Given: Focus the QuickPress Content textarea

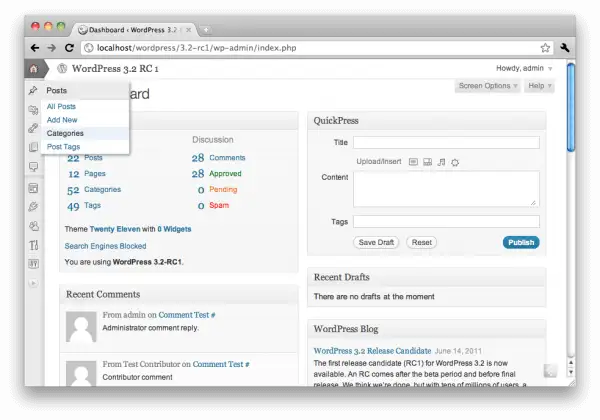Looking at the screenshot, I should [446, 189].
